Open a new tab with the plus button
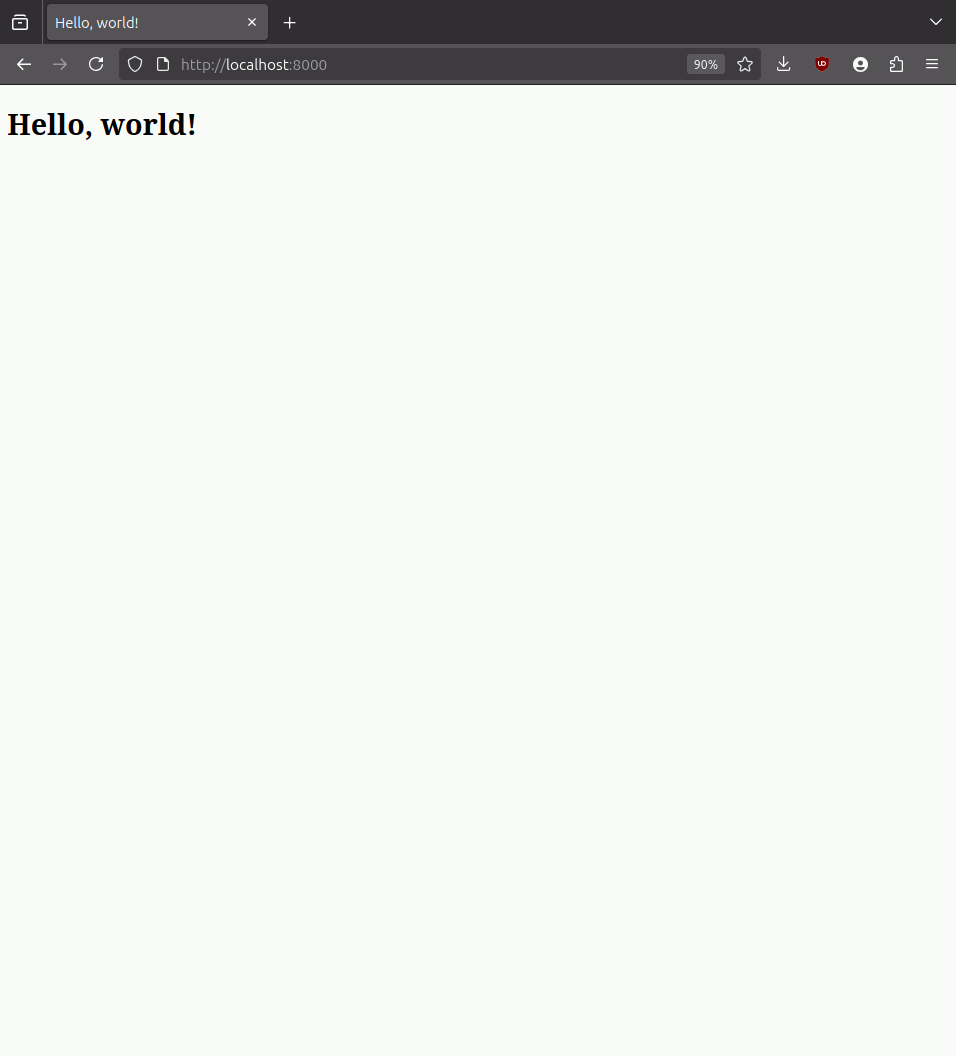This screenshot has height=1056, width=956. click(290, 22)
